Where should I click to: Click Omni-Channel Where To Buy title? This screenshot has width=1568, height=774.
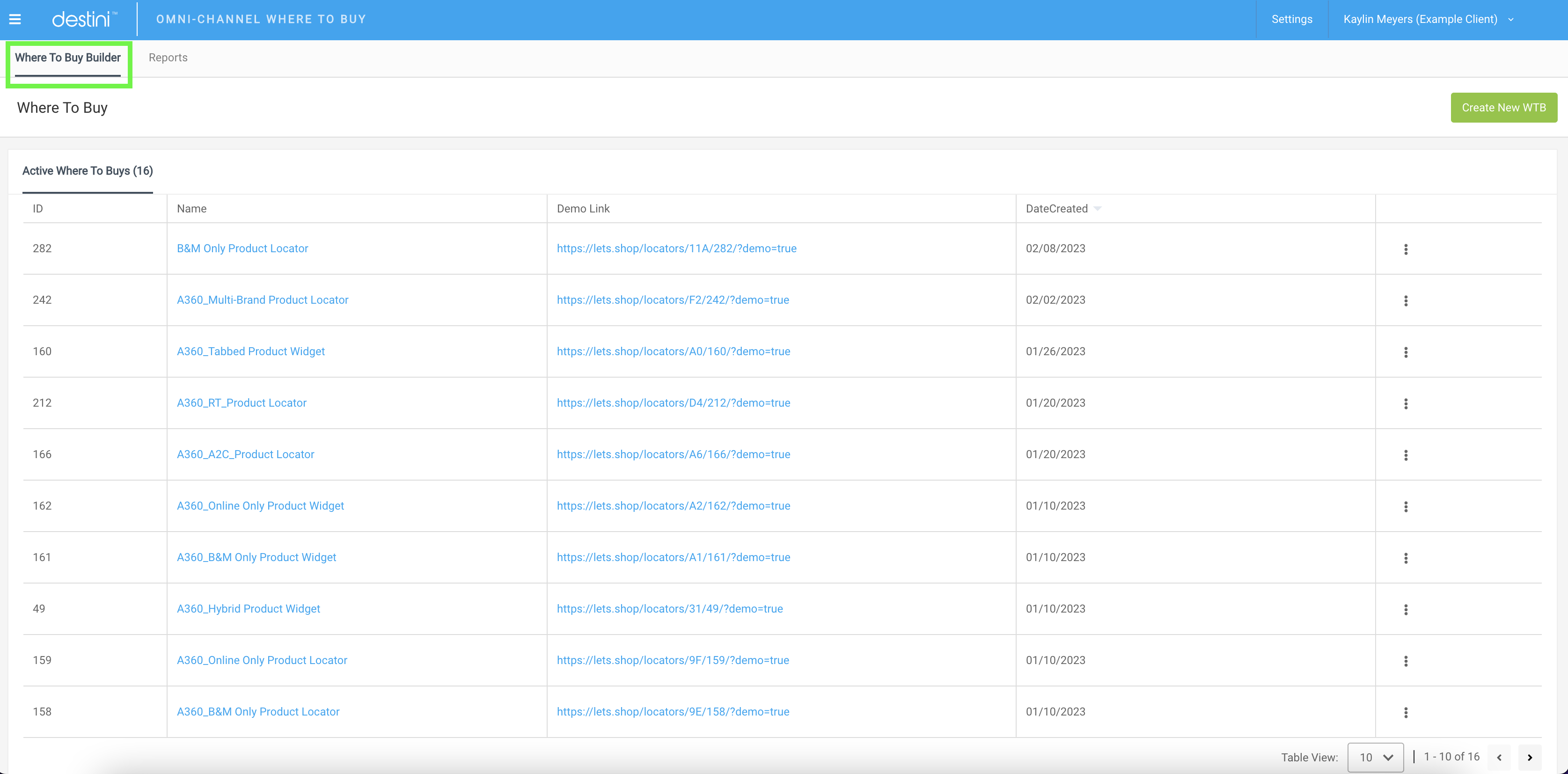coord(261,20)
